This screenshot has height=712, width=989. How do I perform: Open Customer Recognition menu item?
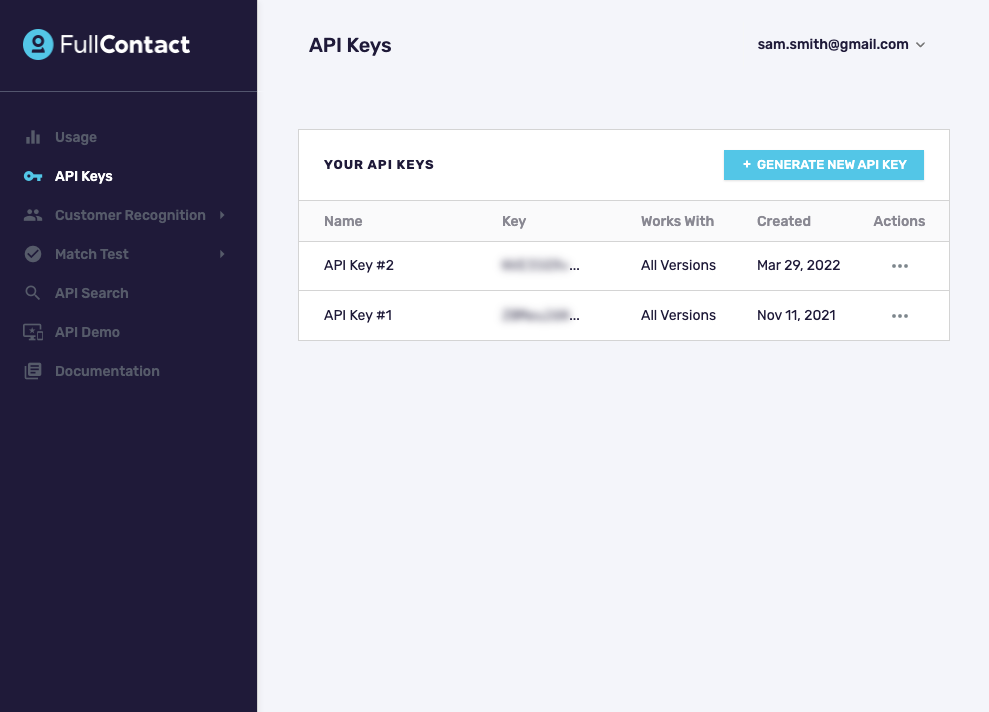coord(130,215)
